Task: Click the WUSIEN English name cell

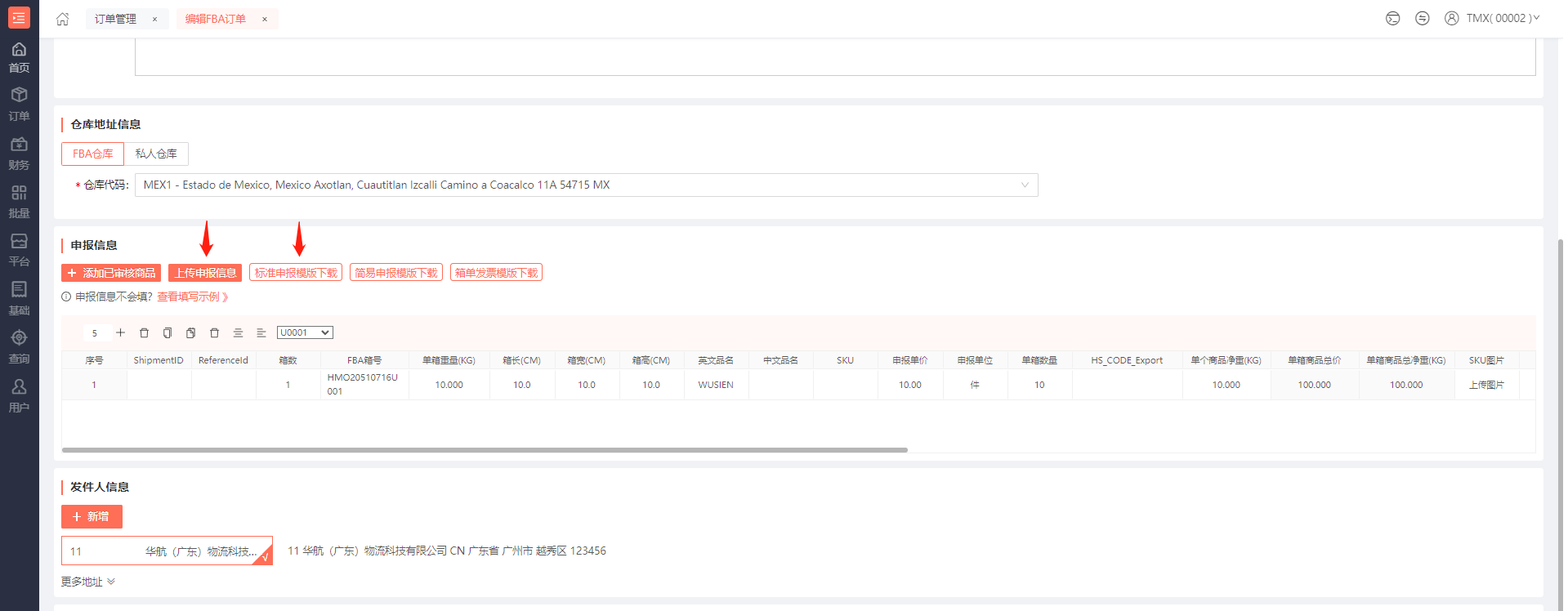Action: coord(716,385)
